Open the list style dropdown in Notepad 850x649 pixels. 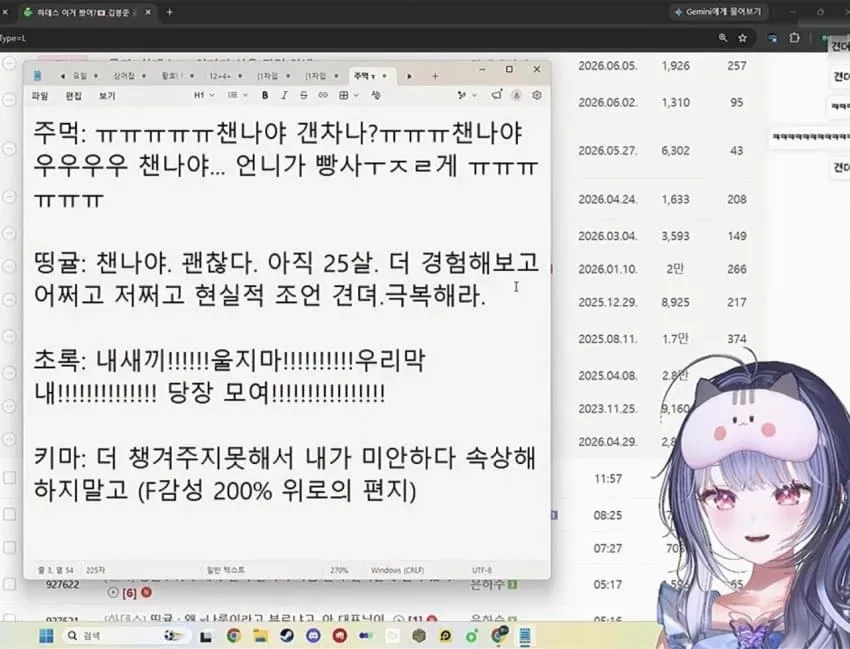(x=237, y=95)
